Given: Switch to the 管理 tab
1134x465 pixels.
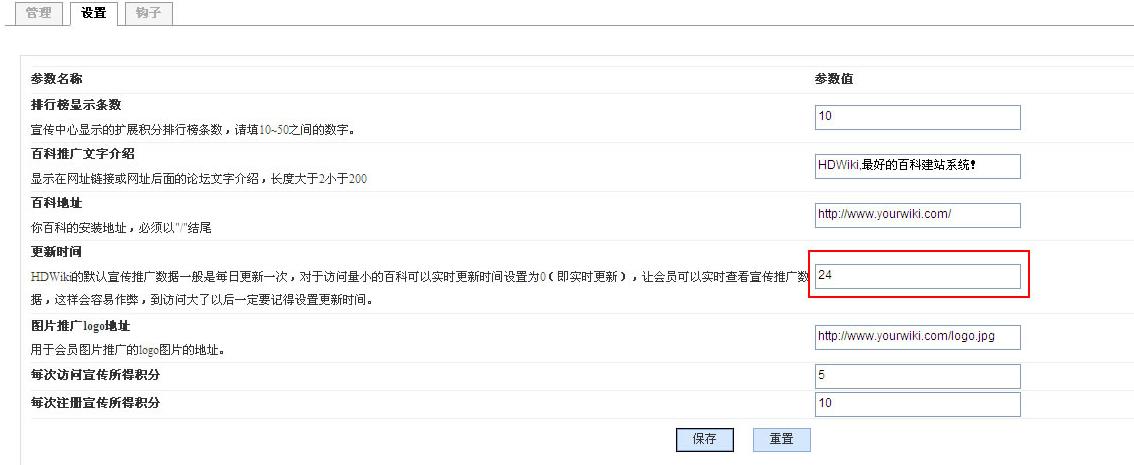Looking at the screenshot, I should click(38, 13).
